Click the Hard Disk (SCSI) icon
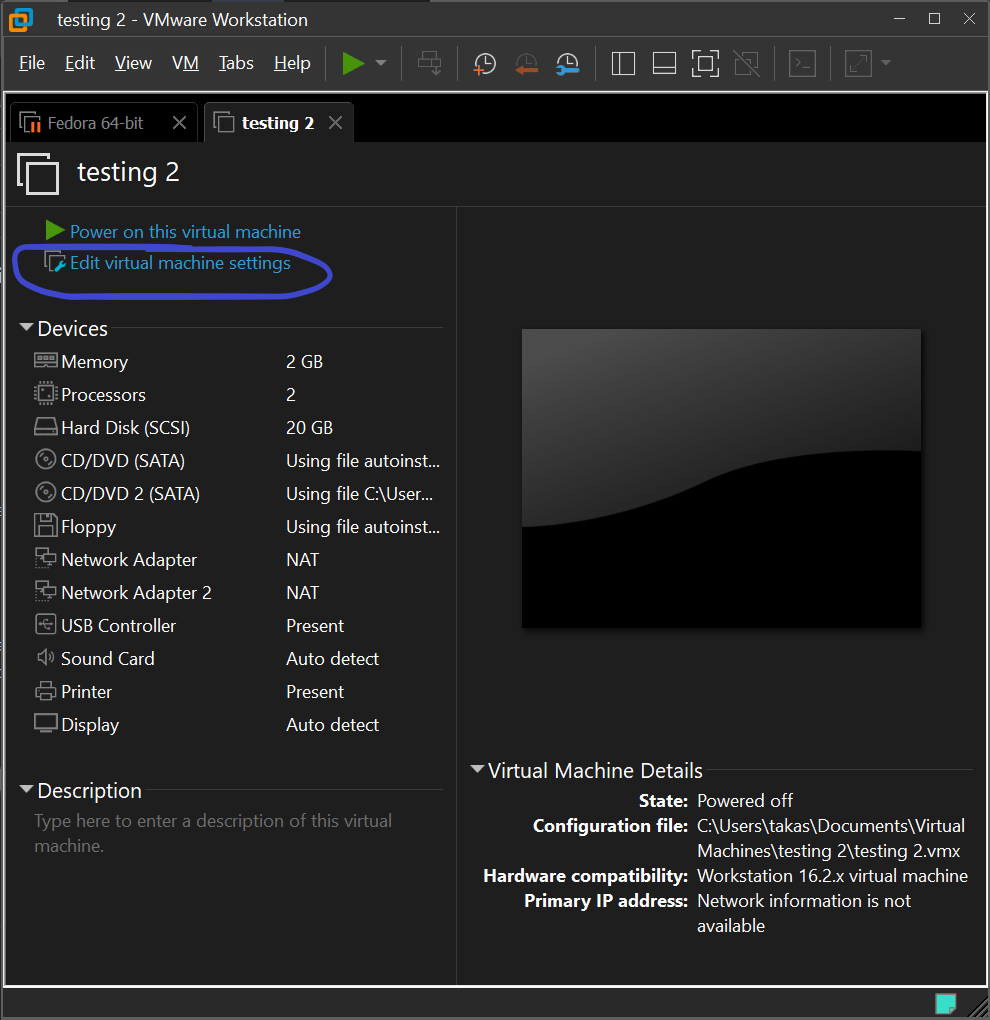Viewport: 990px width, 1020px height. (x=46, y=427)
